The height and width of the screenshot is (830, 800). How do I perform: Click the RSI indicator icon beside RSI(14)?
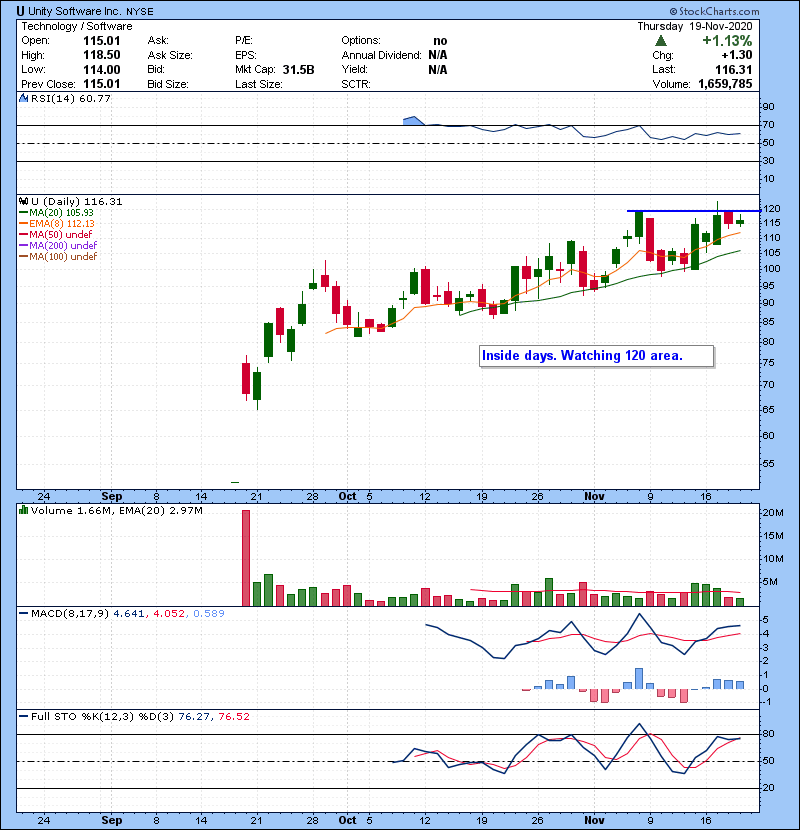23,98
